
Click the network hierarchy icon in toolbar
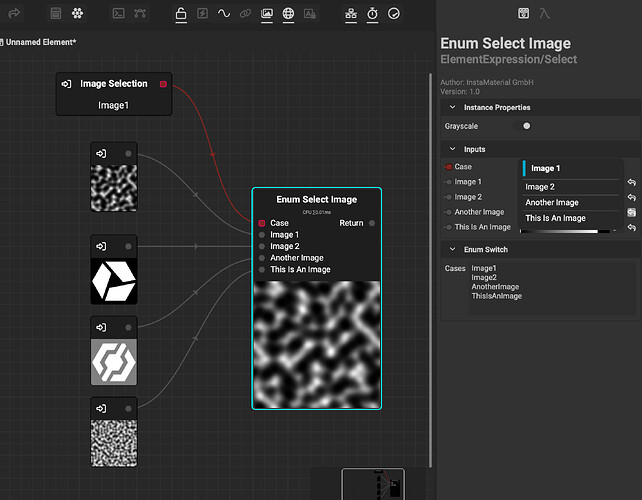tap(350, 14)
